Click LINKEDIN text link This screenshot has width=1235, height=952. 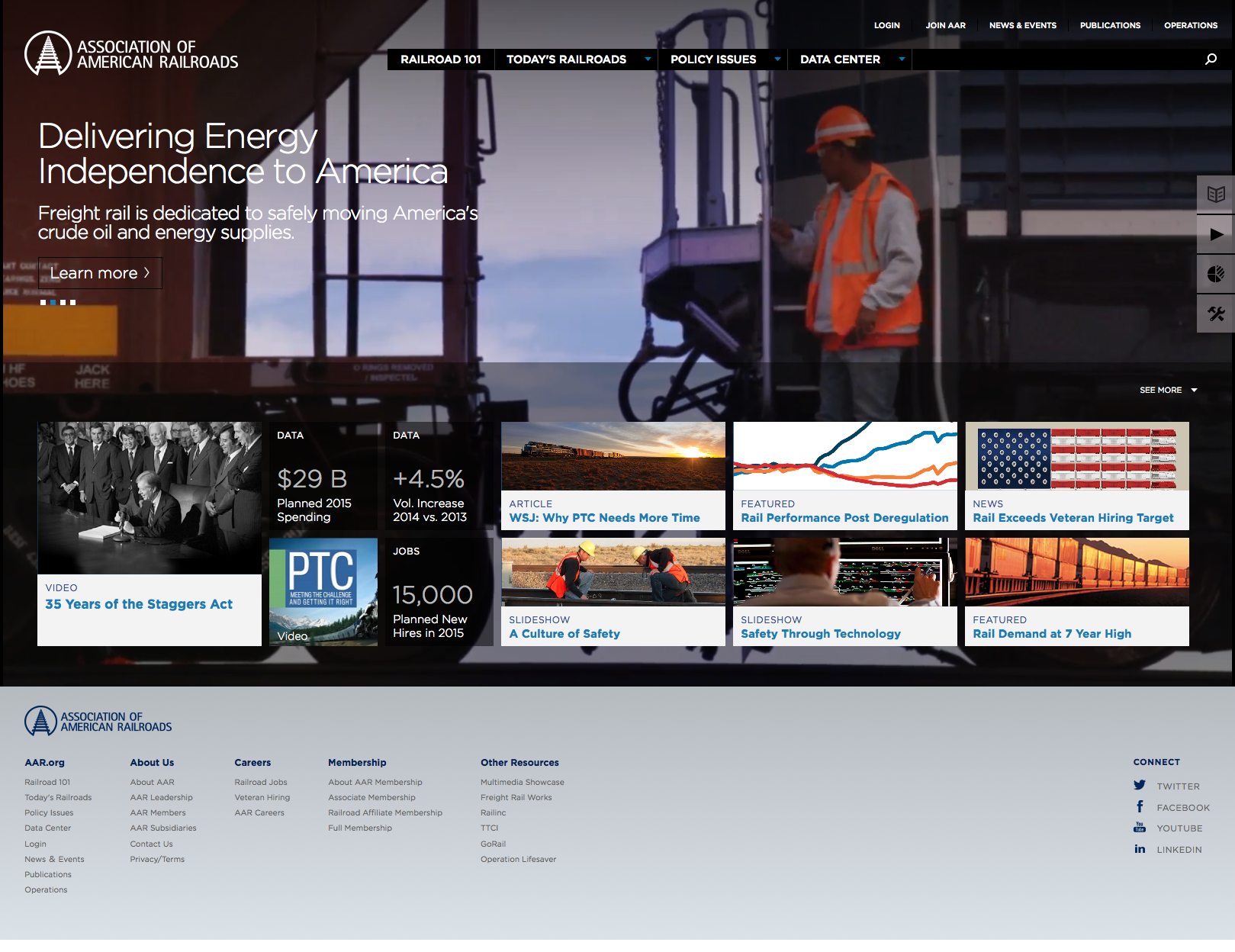pyautogui.click(x=1179, y=850)
